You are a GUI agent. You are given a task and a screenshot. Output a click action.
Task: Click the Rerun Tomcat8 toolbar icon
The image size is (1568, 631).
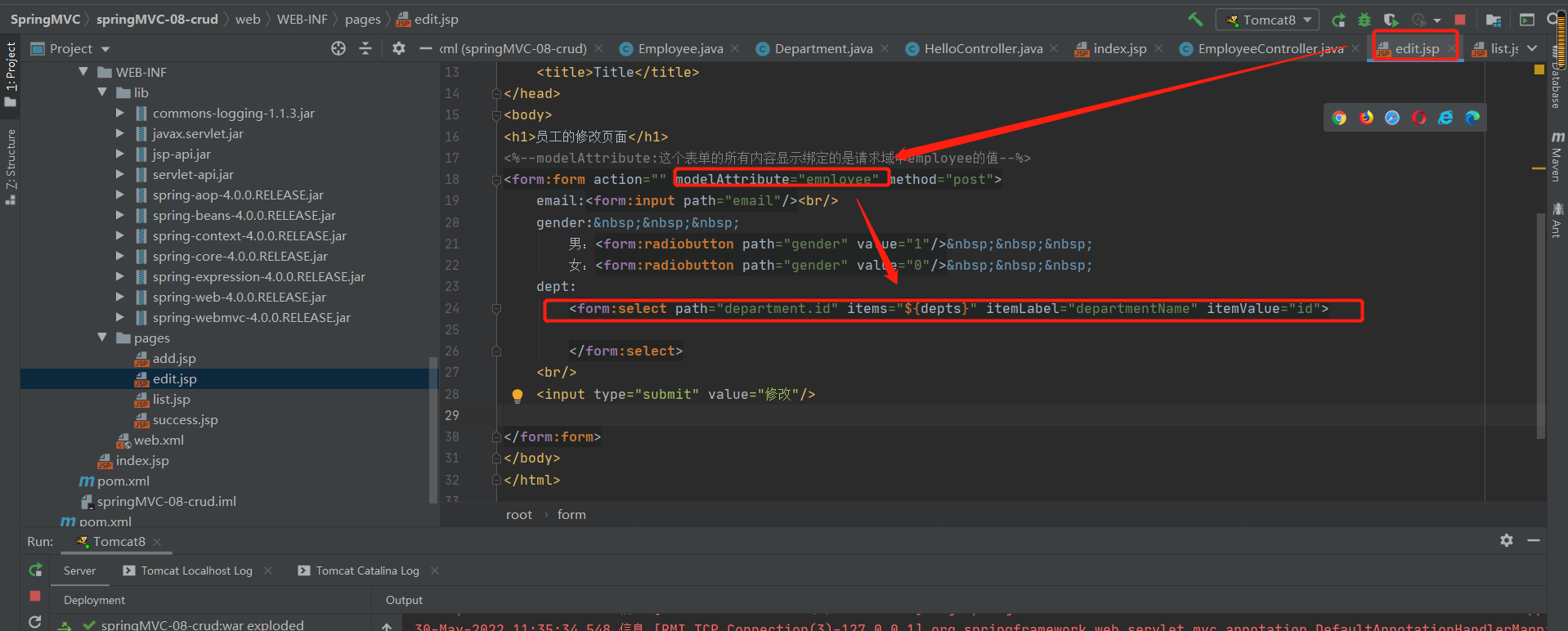coord(1338,20)
